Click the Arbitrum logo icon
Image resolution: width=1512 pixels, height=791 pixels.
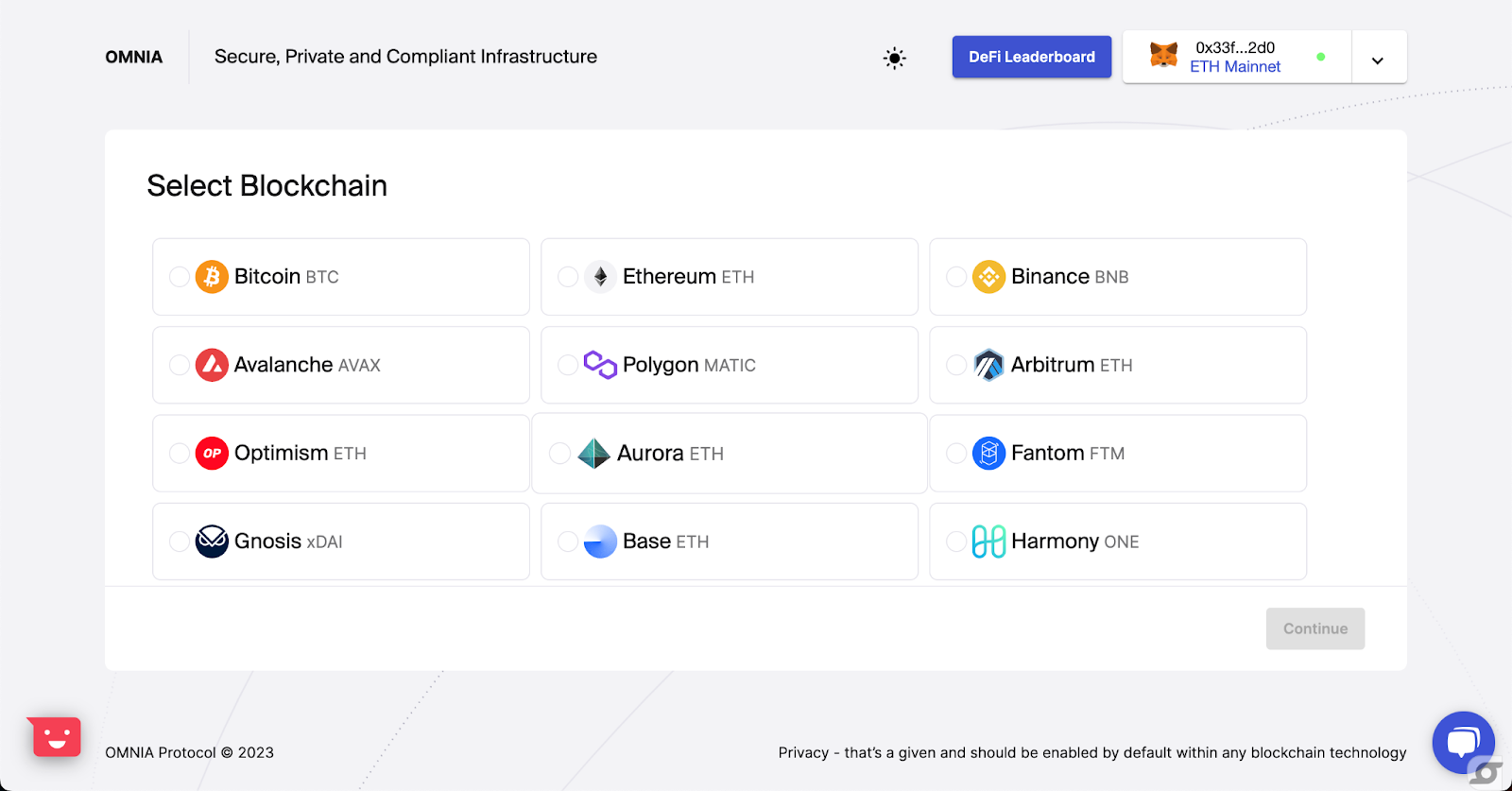988,365
